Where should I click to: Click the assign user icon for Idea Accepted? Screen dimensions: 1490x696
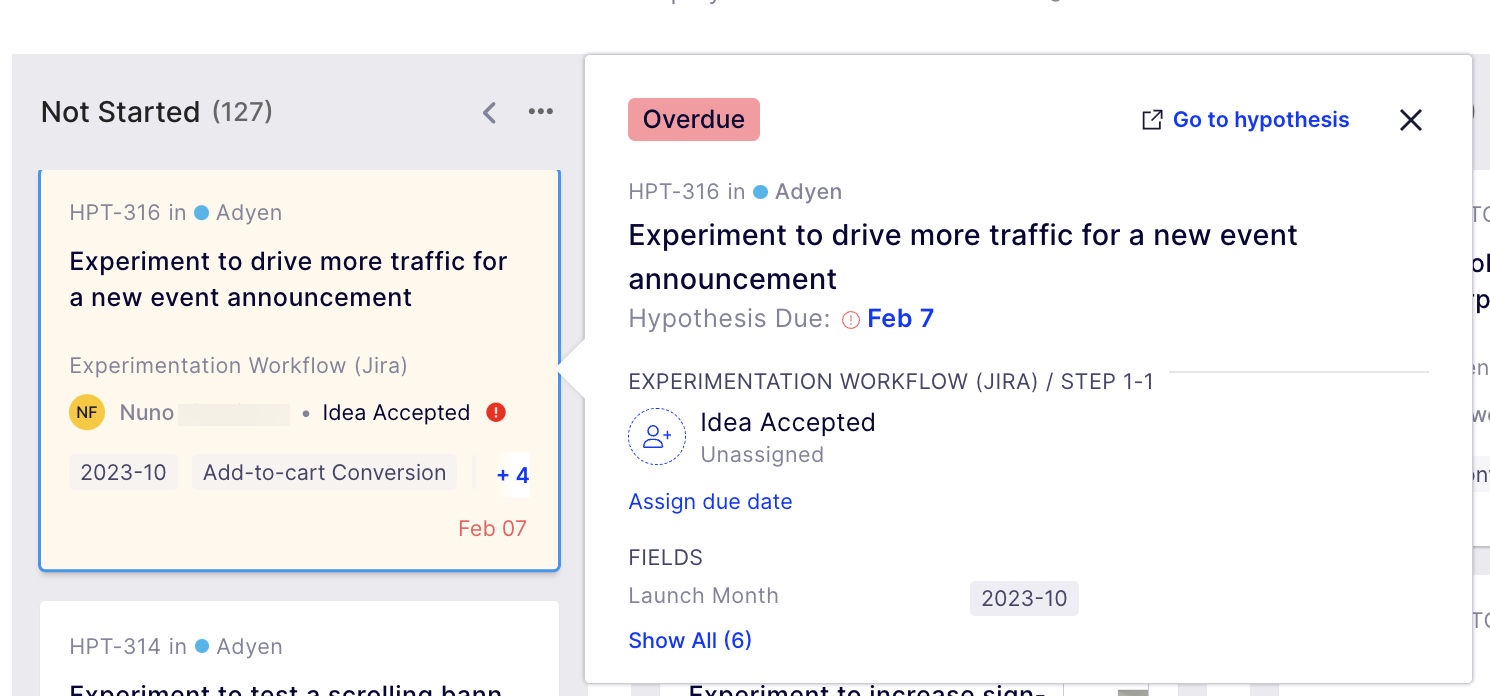click(x=657, y=437)
